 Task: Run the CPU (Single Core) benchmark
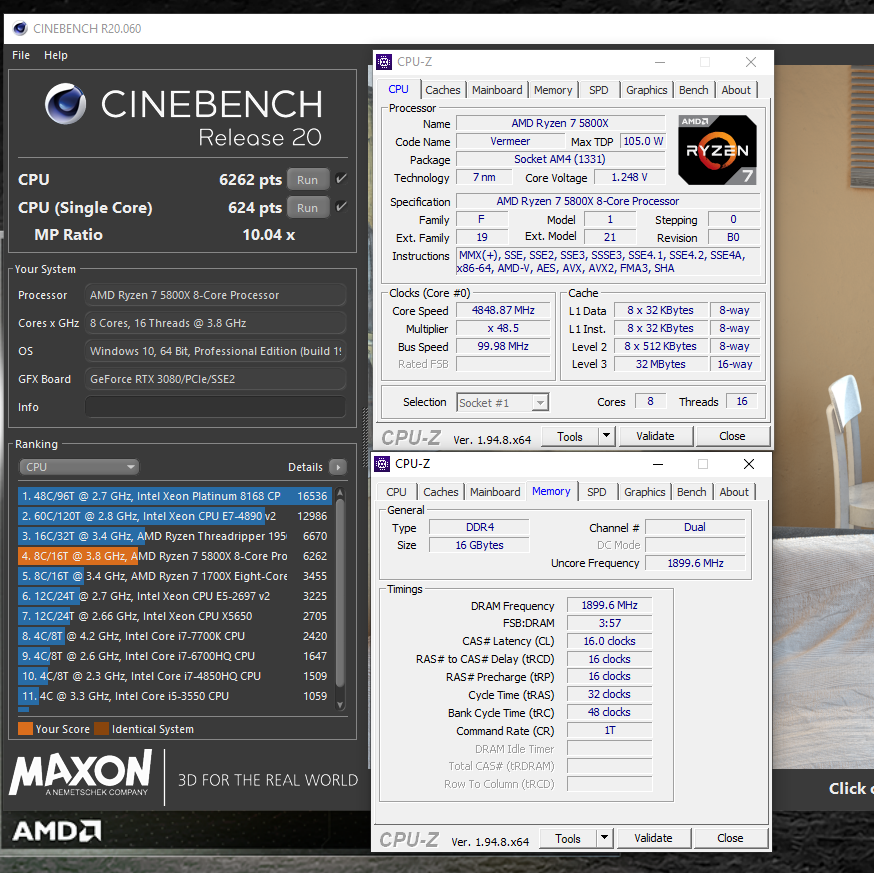(308, 207)
